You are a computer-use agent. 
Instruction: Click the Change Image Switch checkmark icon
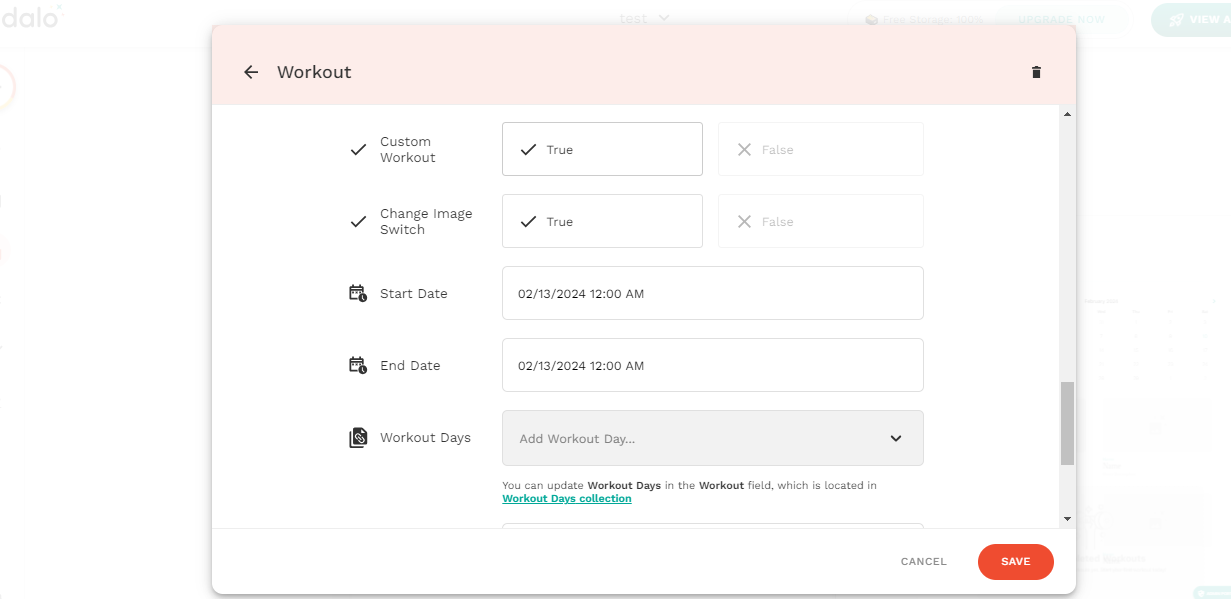coord(358,222)
